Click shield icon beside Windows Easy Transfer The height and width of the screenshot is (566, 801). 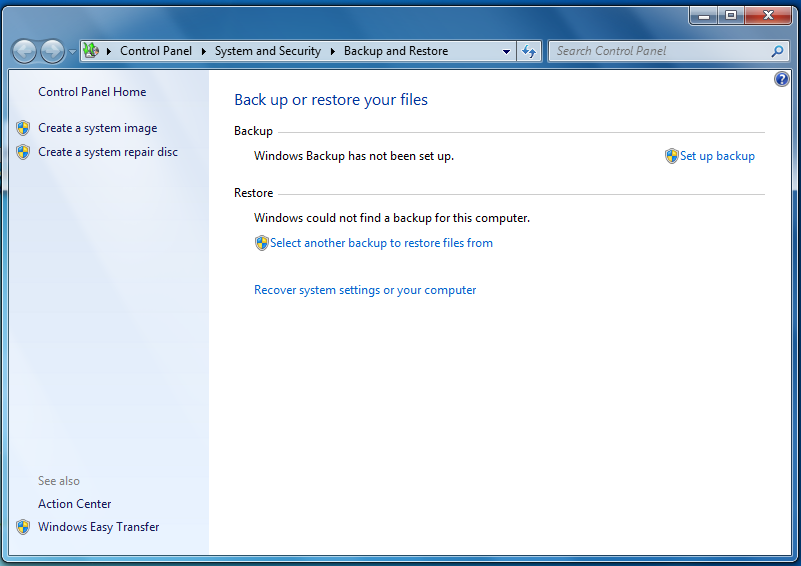point(23,527)
